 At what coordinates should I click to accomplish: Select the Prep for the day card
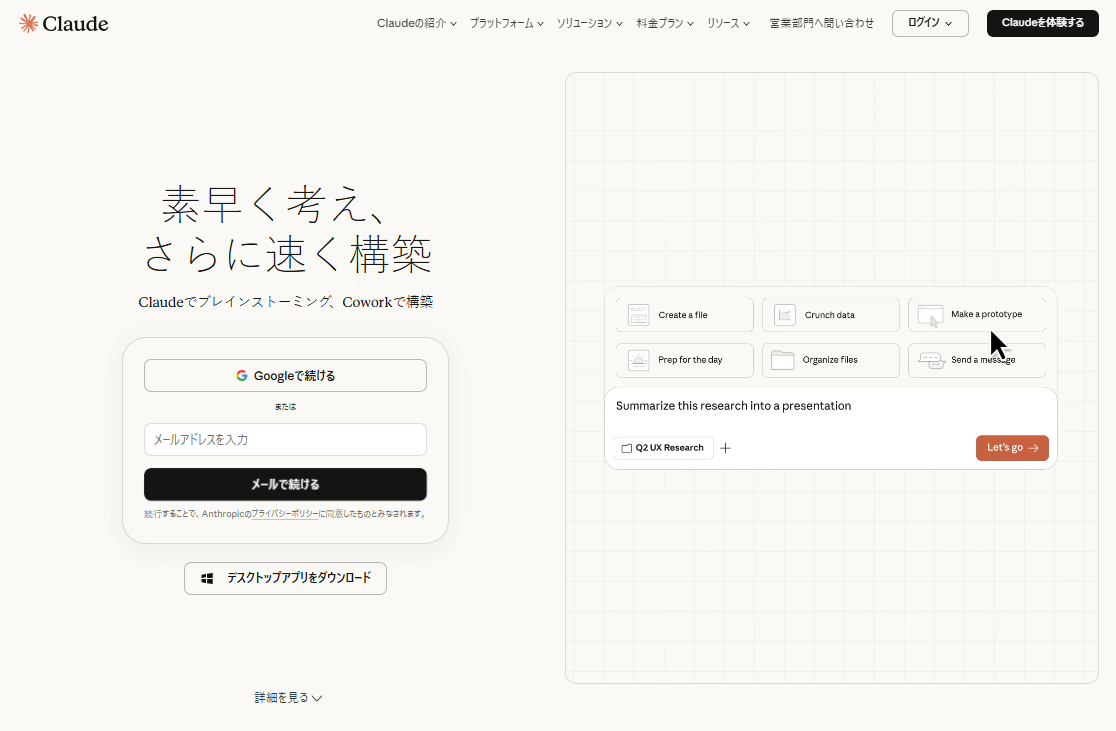tap(685, 360)
